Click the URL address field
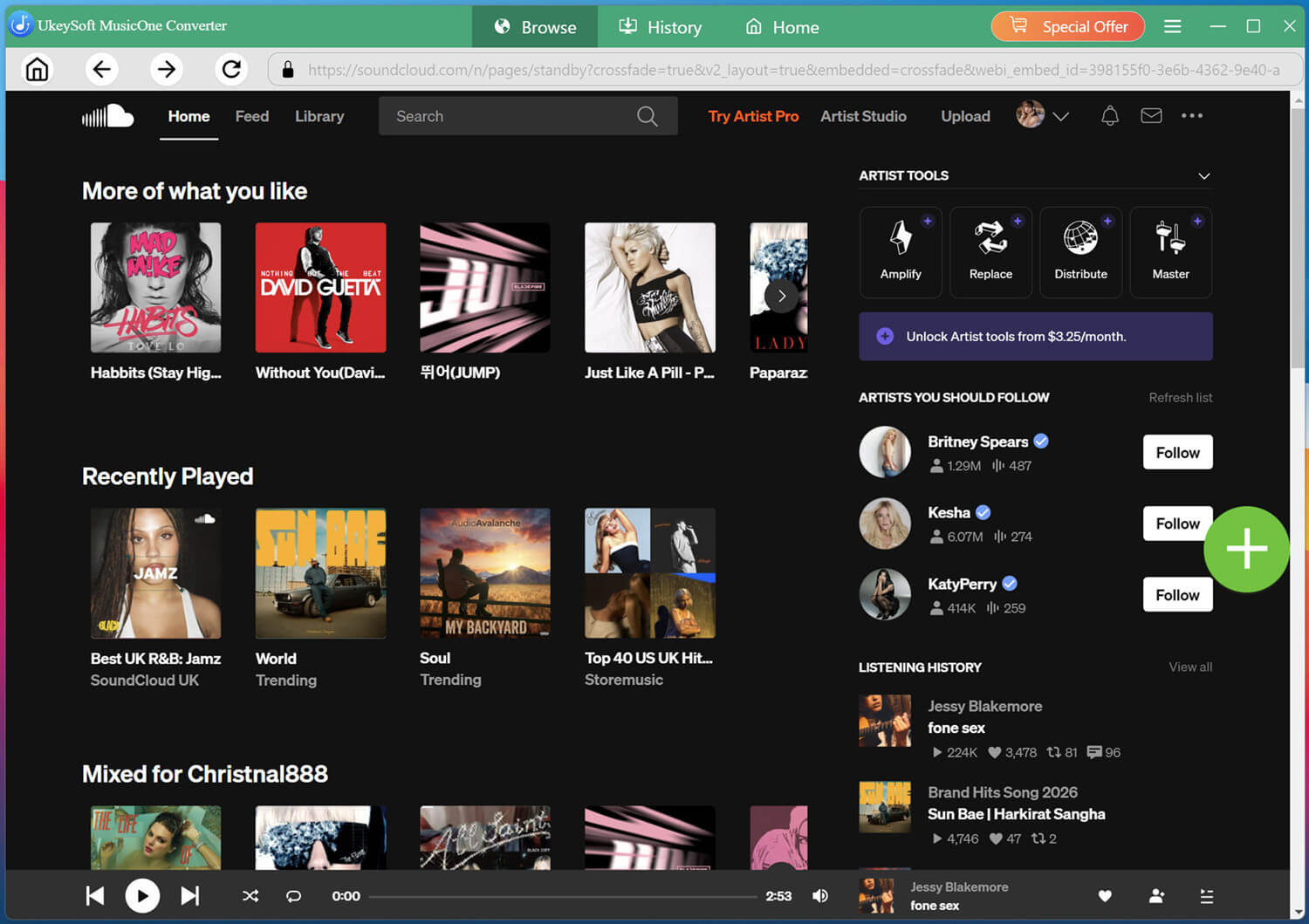Image resolution: width=1309 pixels, height=924 pixels. [785, 70]
